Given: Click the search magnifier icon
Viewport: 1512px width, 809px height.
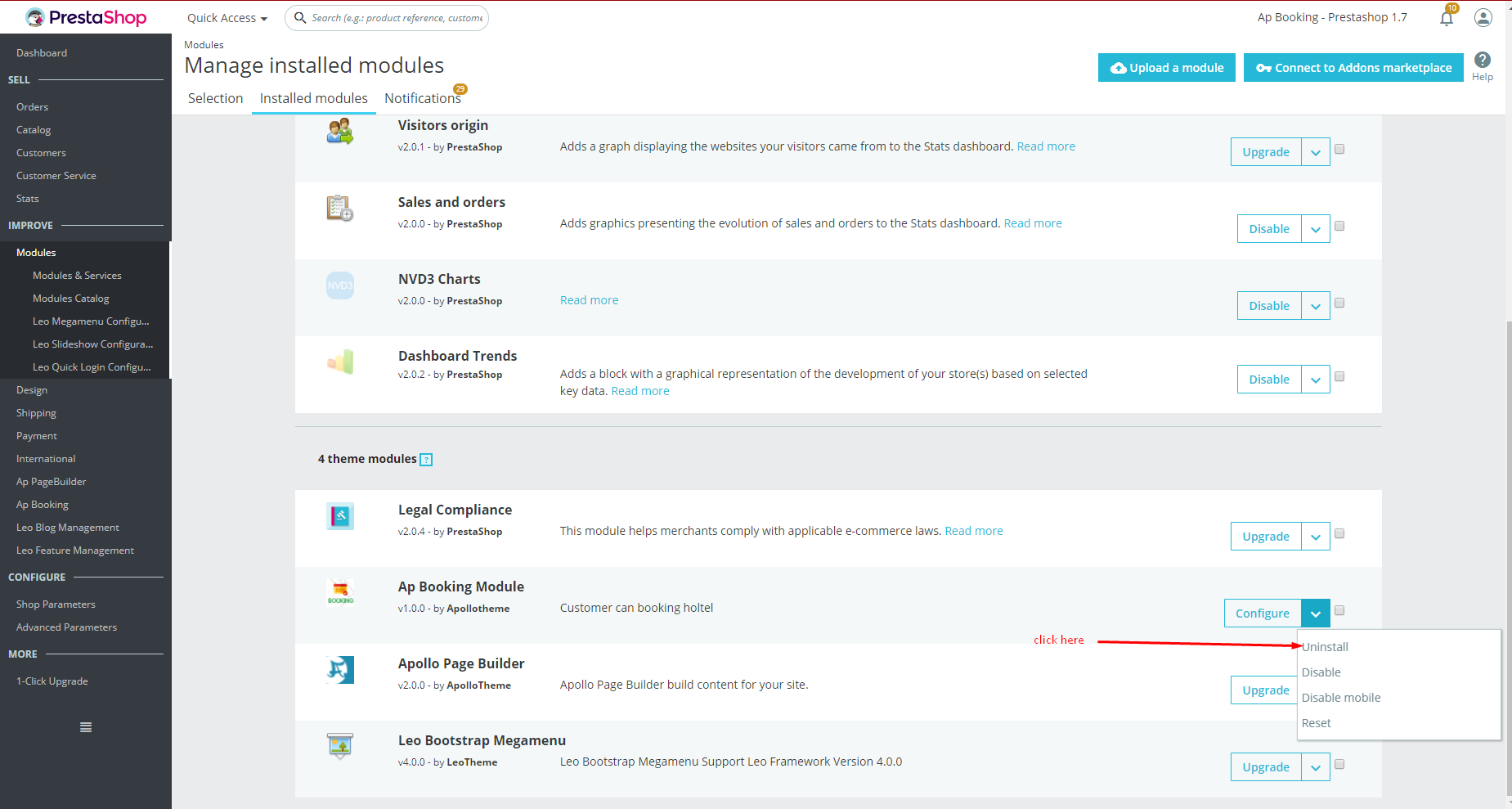Looking at the screenshot, I should pyautogui.click(x=301, y=18).
